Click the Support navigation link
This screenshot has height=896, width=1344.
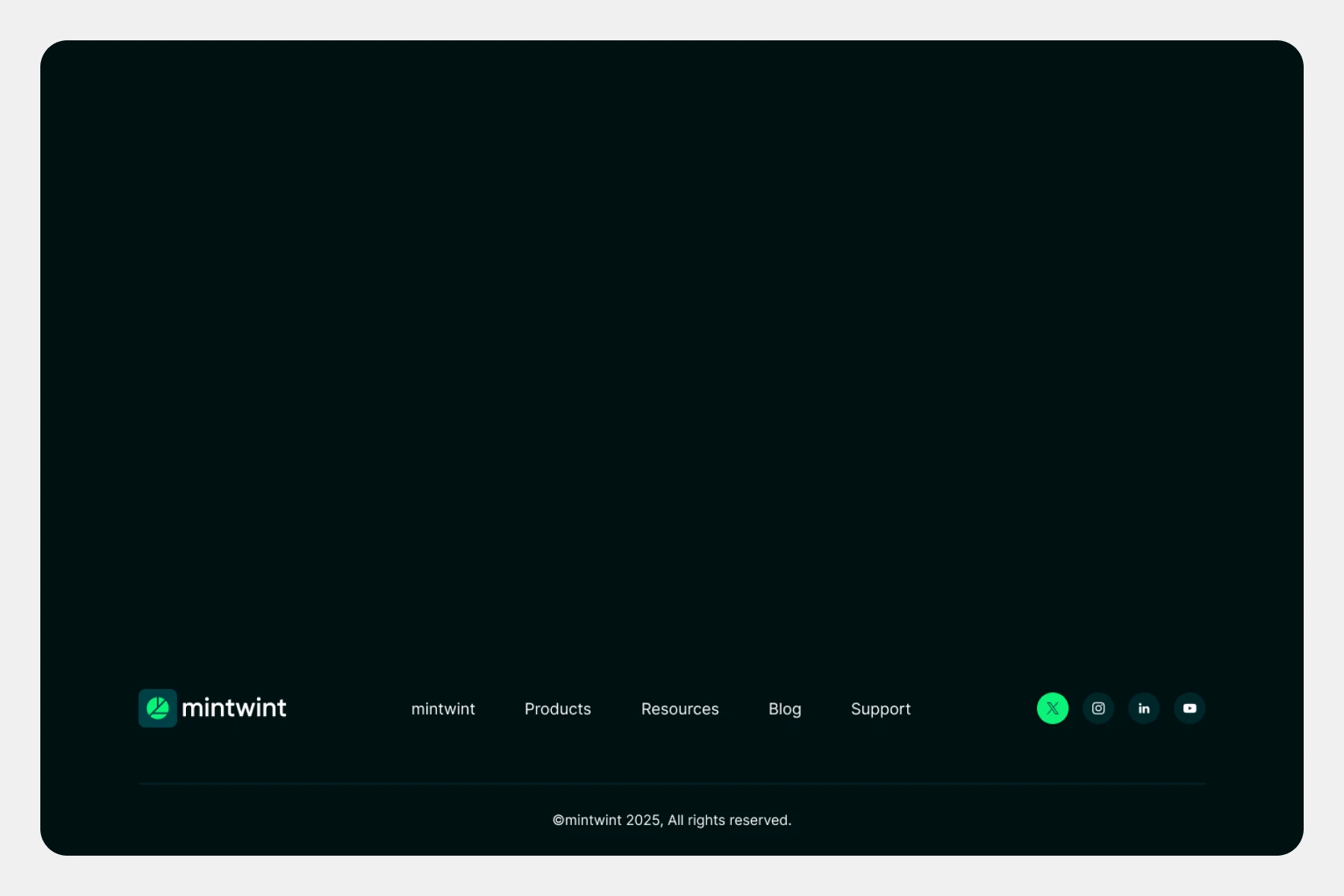click(x=880, y=709)
